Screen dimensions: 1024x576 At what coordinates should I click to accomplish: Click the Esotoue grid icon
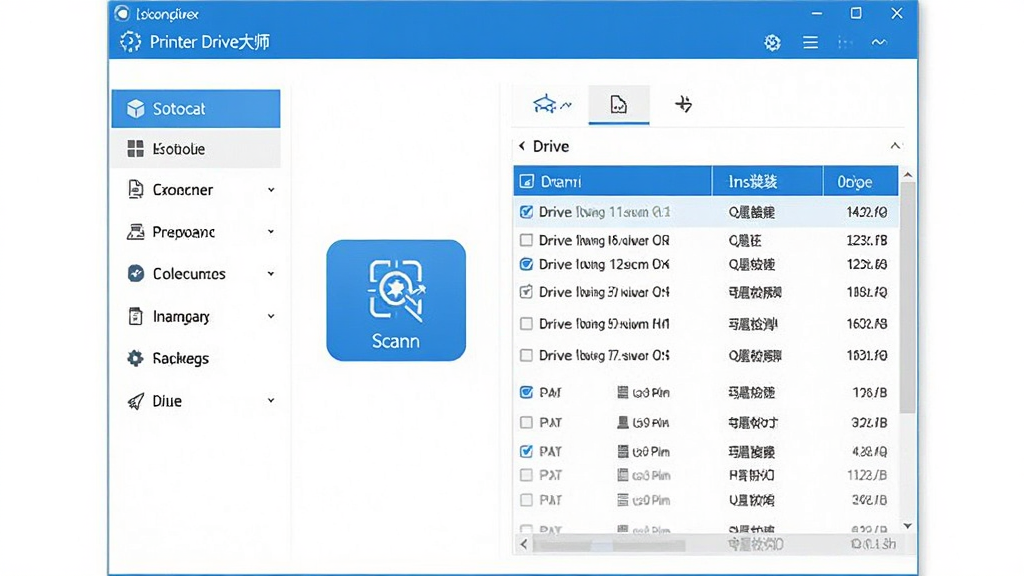[135, 149]
